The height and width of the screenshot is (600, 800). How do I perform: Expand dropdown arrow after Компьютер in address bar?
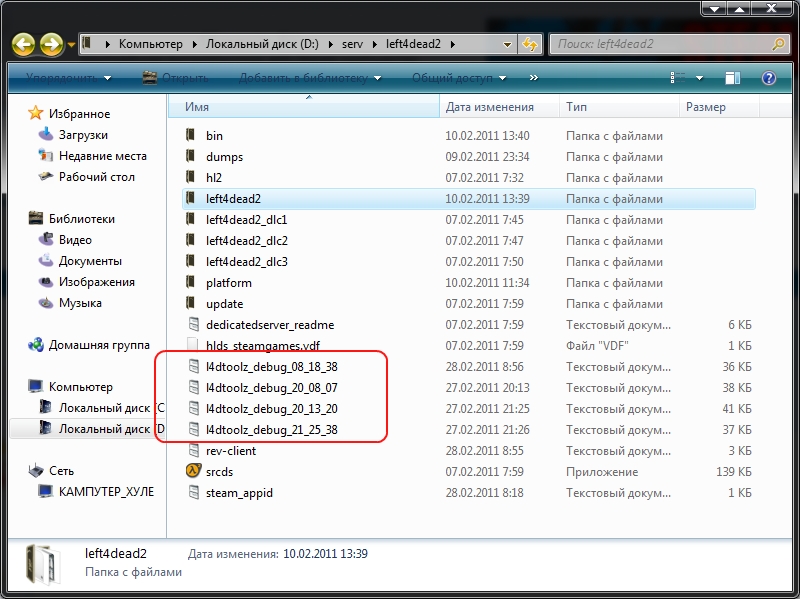pos(194,44)
